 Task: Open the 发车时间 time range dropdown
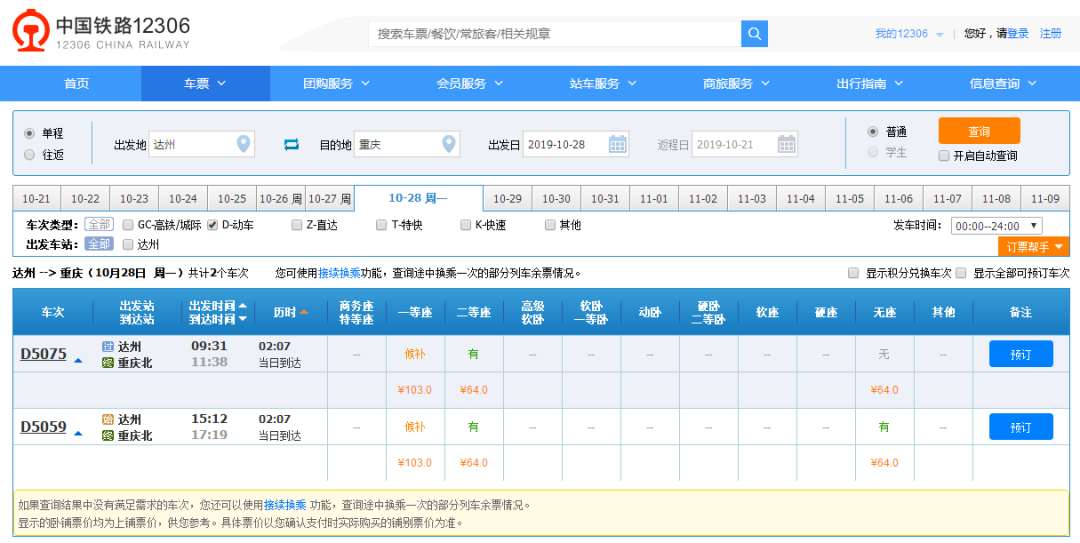tap(997, 225)
